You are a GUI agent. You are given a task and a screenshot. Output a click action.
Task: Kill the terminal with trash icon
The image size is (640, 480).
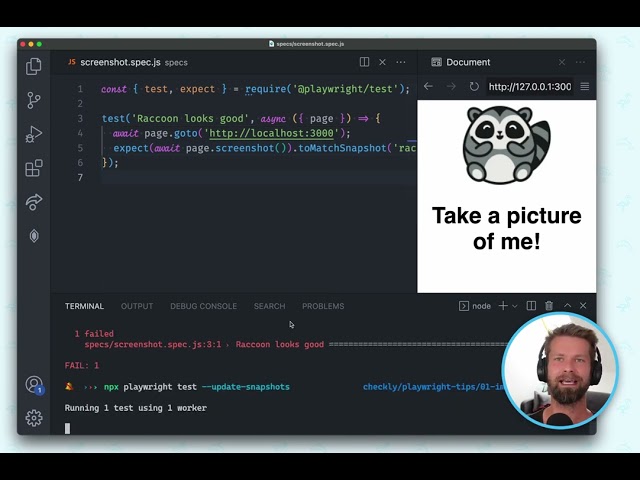click(549, 306)
